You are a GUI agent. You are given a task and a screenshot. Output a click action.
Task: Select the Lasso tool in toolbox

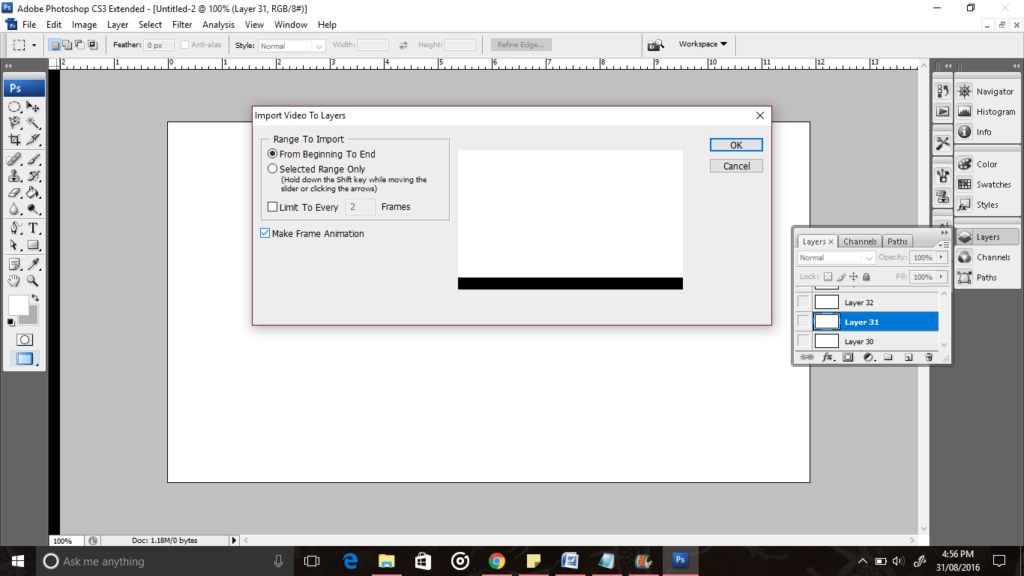coord(14,123)
